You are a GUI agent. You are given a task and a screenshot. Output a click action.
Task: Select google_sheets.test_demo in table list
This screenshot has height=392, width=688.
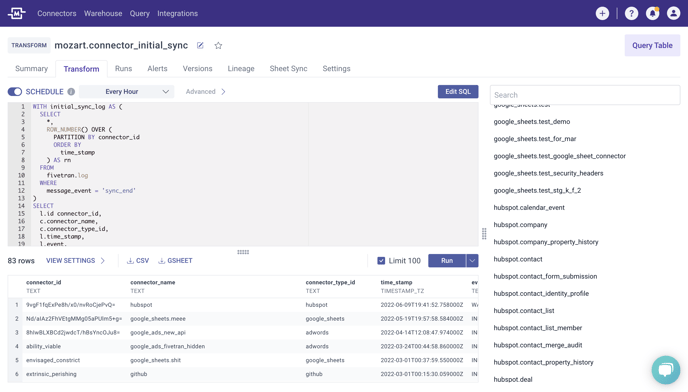tap(531, 122)
